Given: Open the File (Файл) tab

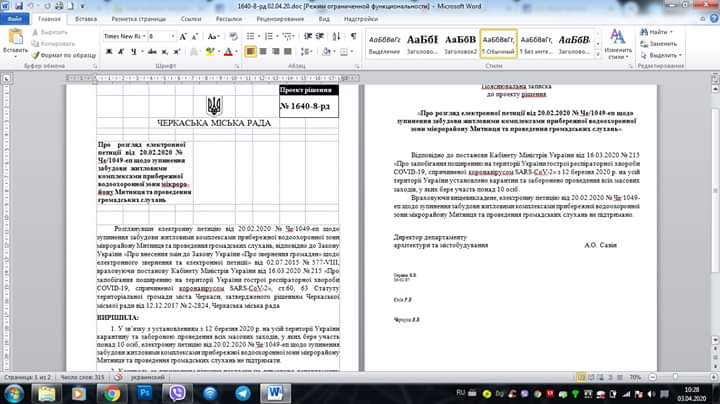Looking at the screenshot, I should pos(15,19).
